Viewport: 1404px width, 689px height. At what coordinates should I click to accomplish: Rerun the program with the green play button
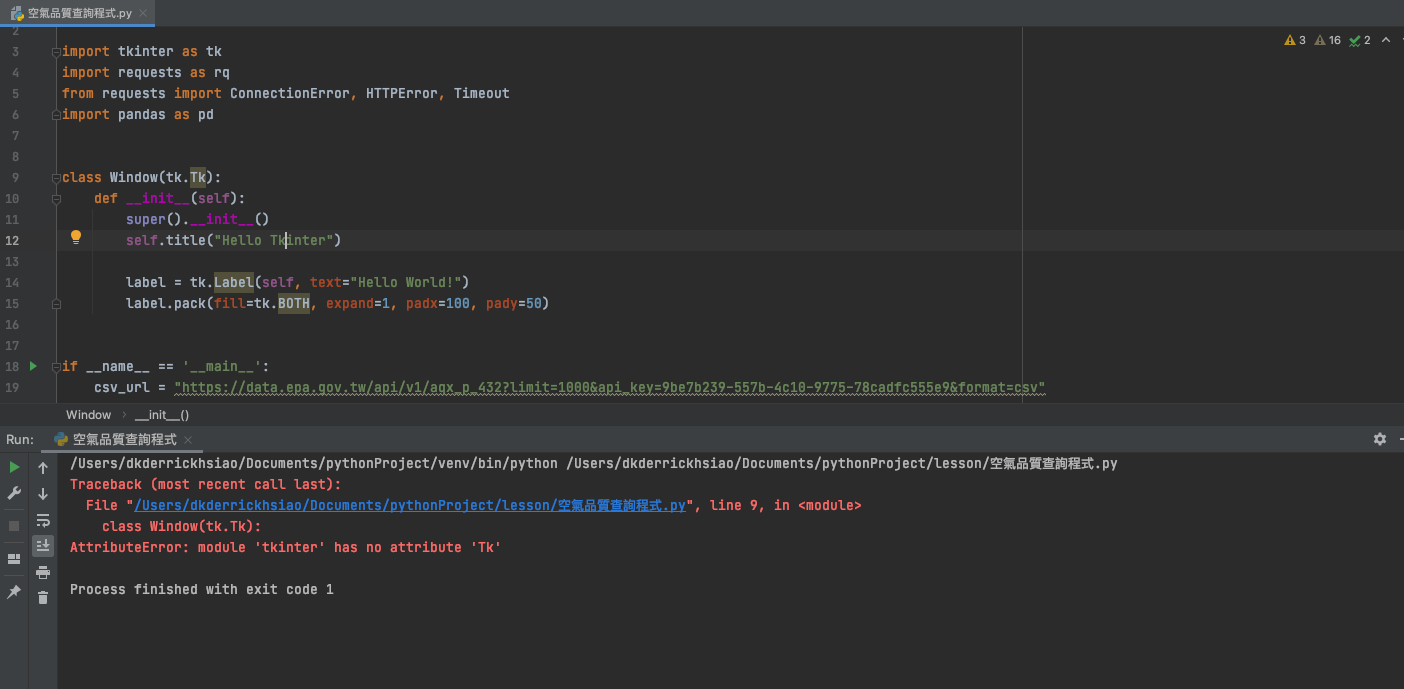pos(14,467)
